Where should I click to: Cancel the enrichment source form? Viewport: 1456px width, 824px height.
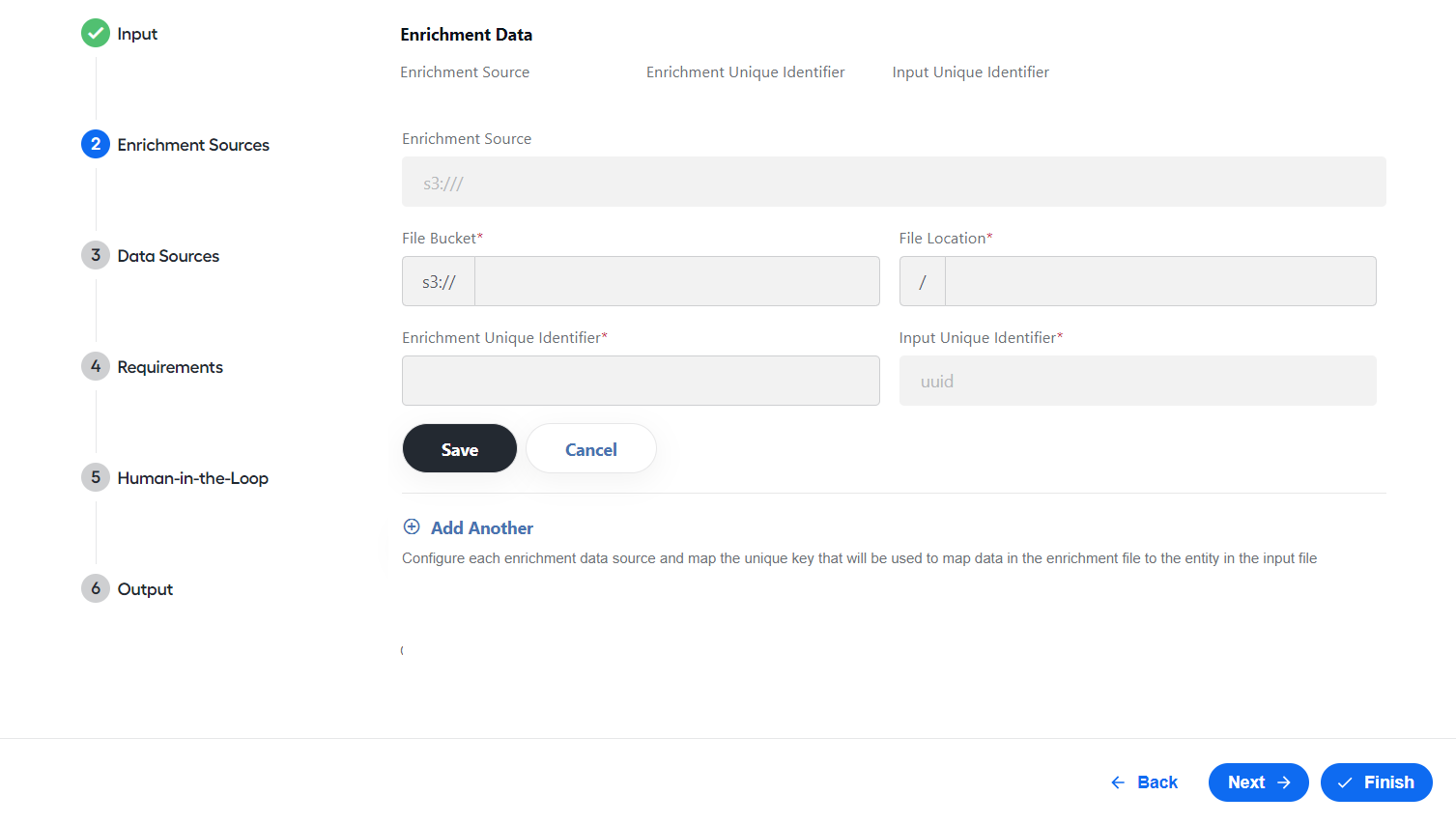click(591, 448)
